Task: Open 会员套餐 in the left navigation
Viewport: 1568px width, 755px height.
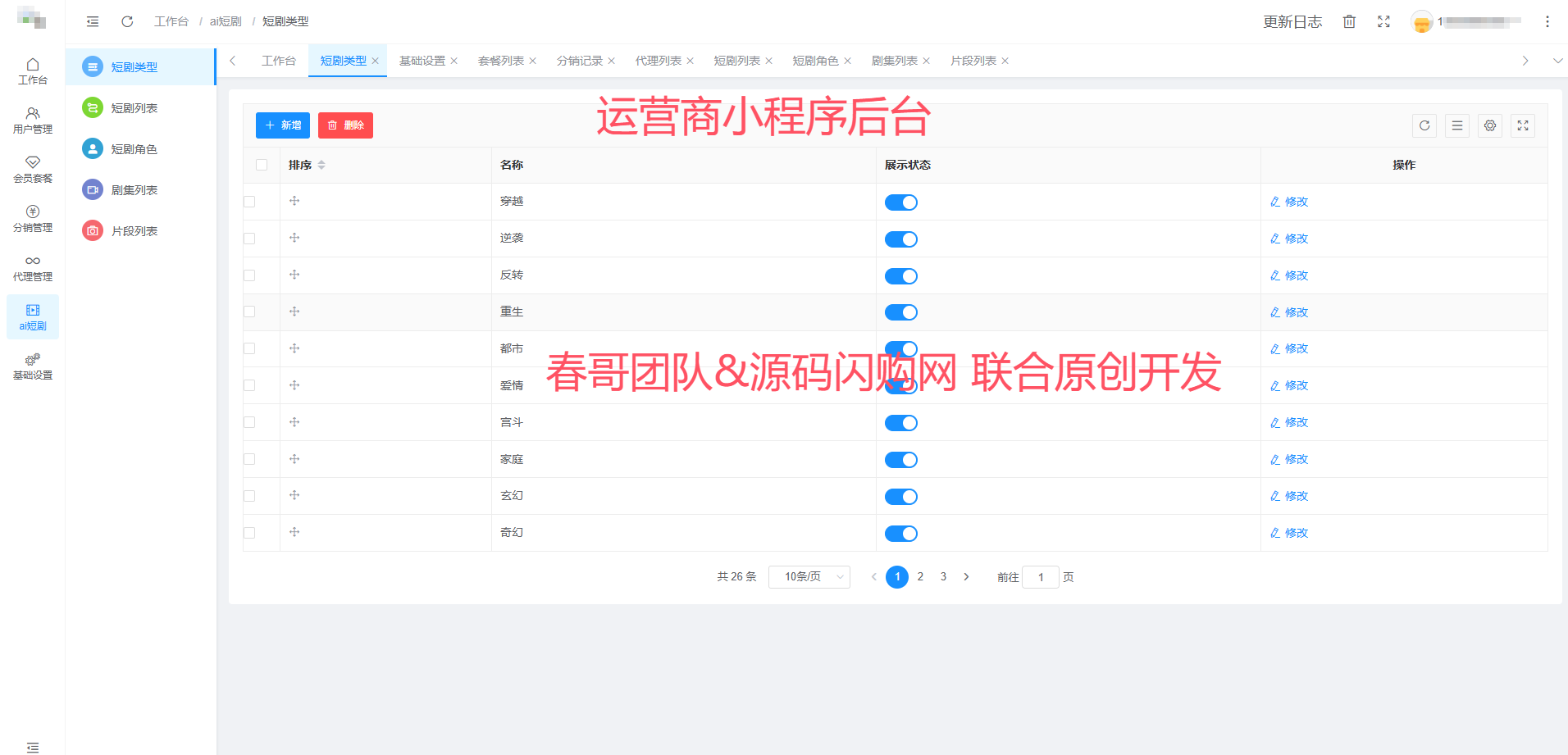Action: click(x=33, y=170)
